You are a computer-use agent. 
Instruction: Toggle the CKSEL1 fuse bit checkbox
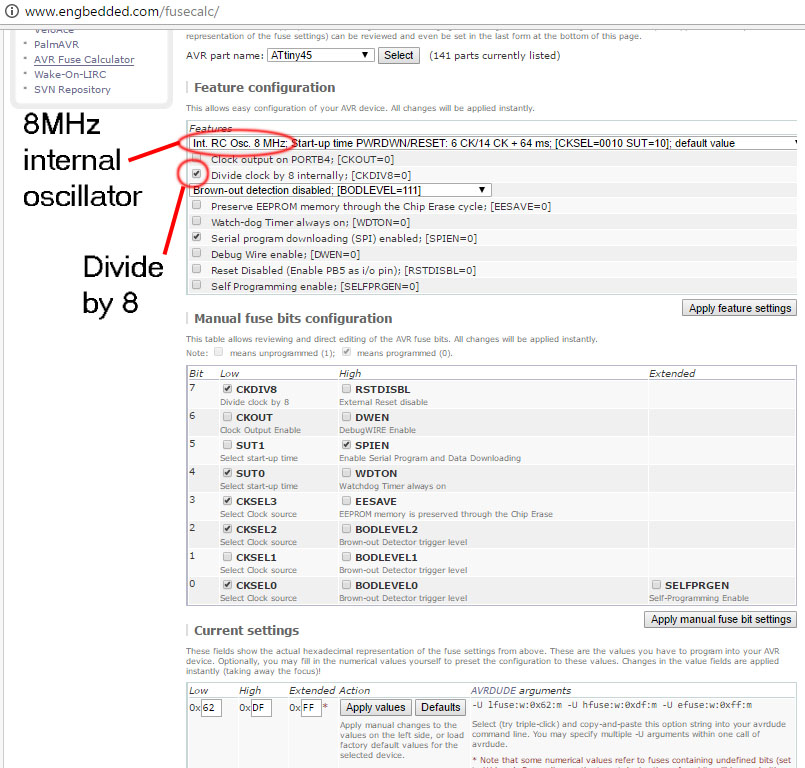(227, 556)
